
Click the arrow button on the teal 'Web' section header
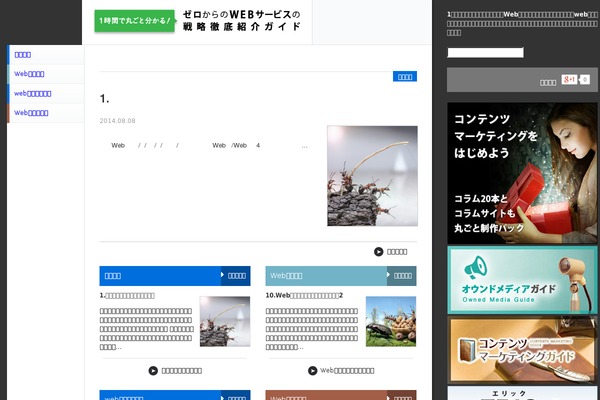401,276
